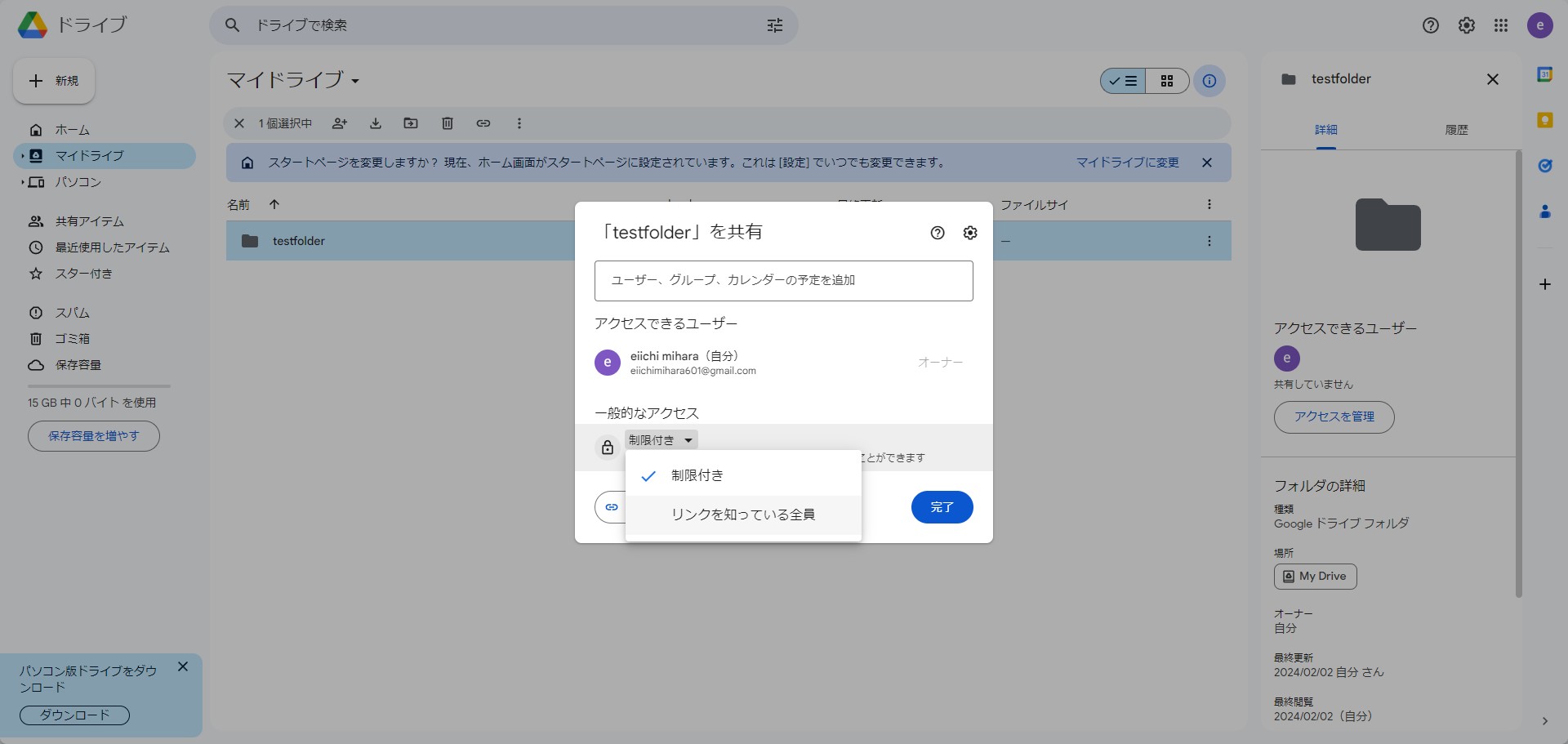Viewport: 1568px width, 744px height.
Task: Toggle name column sort arrow
Action: (x=274, y=204)
